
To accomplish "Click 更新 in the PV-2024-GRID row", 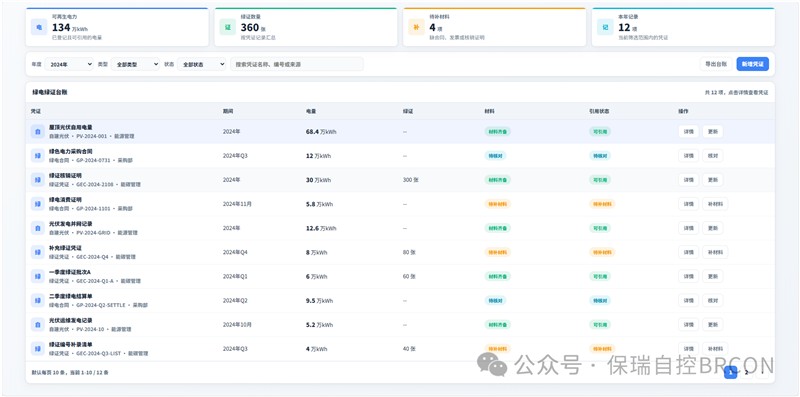I will (713, 228).
